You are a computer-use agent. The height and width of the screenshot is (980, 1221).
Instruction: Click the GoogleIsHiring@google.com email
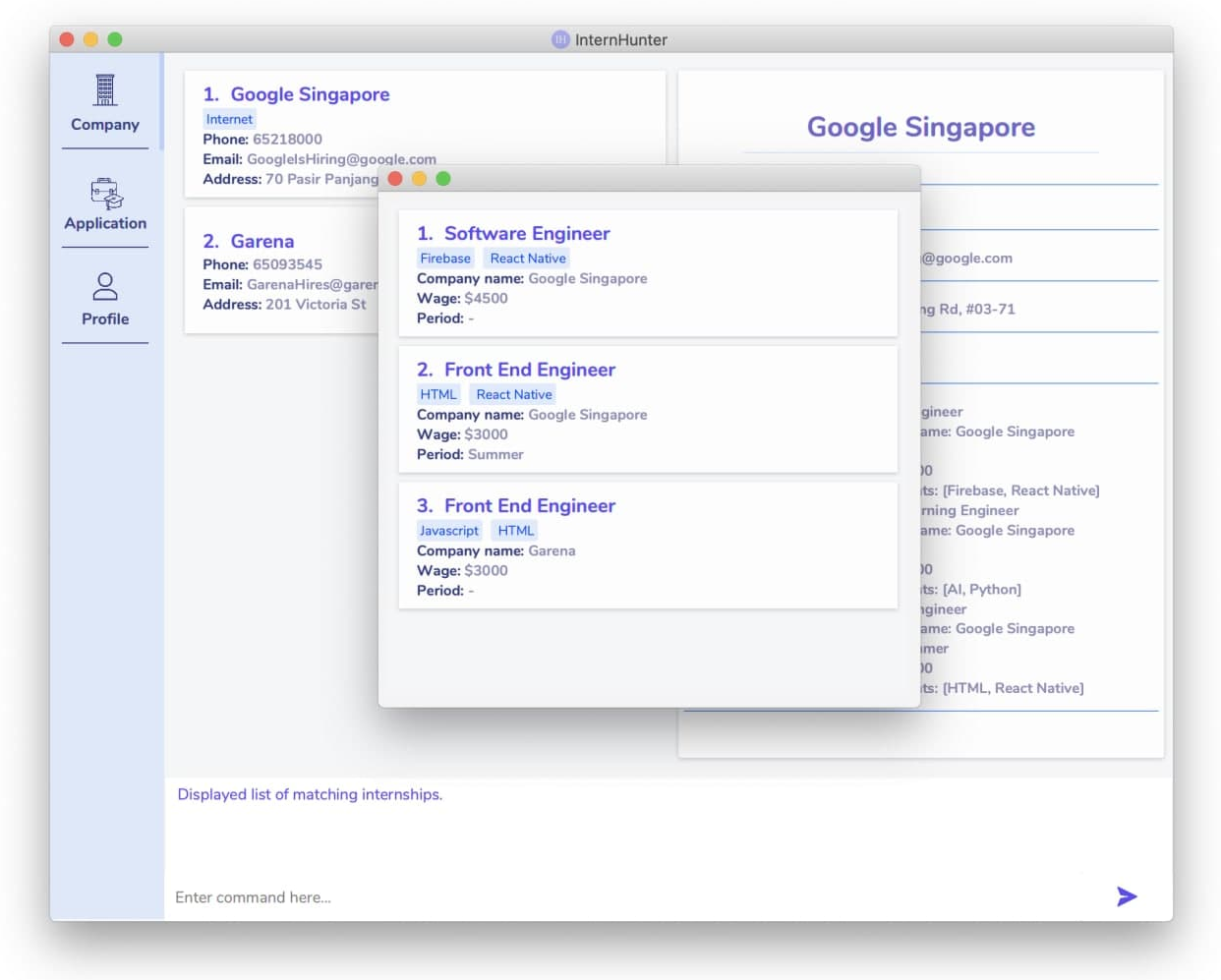[x=341, y=159]
